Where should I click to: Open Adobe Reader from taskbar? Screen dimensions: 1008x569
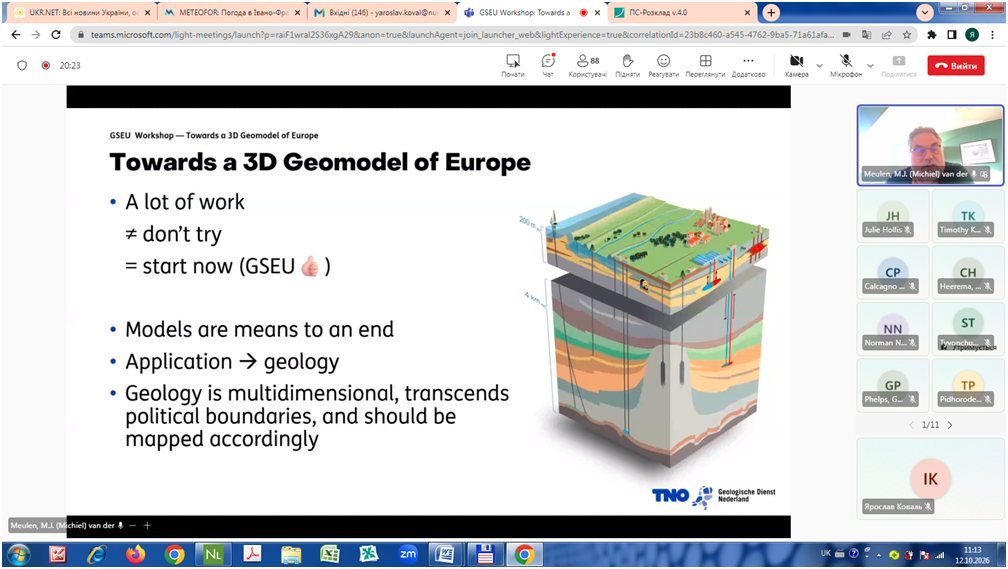[251, 554]
